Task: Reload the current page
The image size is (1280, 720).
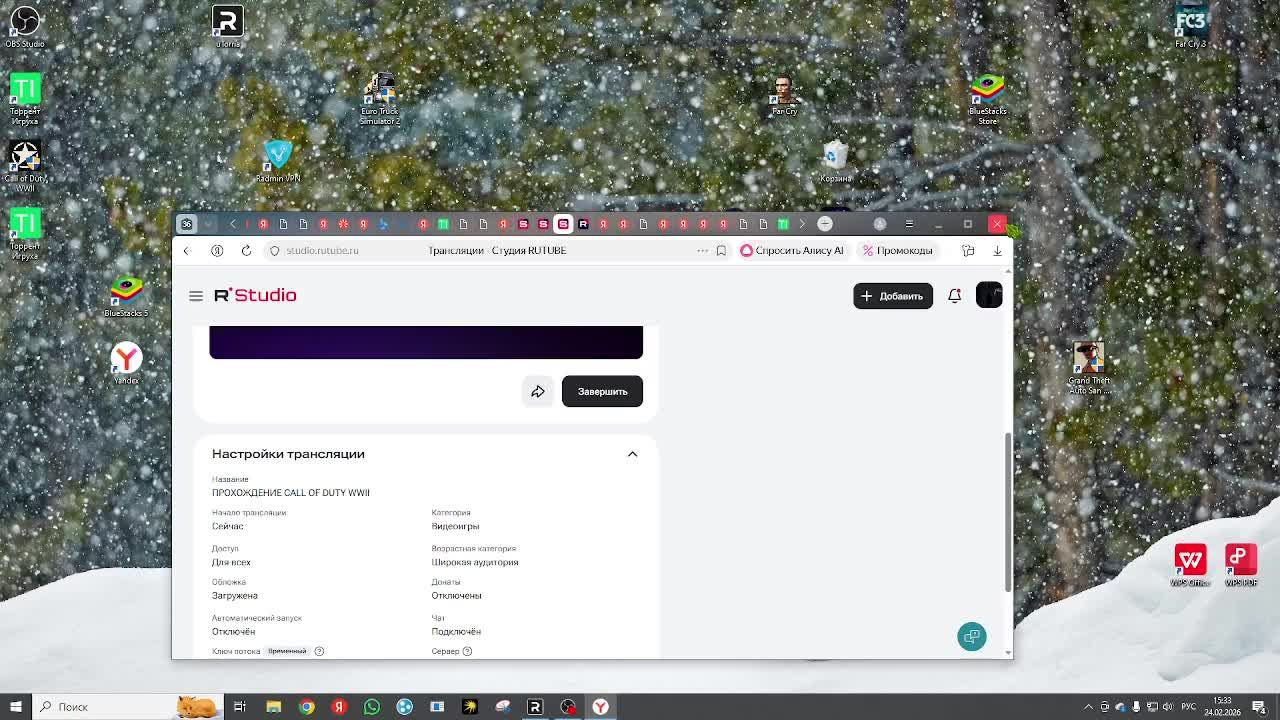Action: click(246, 251)
